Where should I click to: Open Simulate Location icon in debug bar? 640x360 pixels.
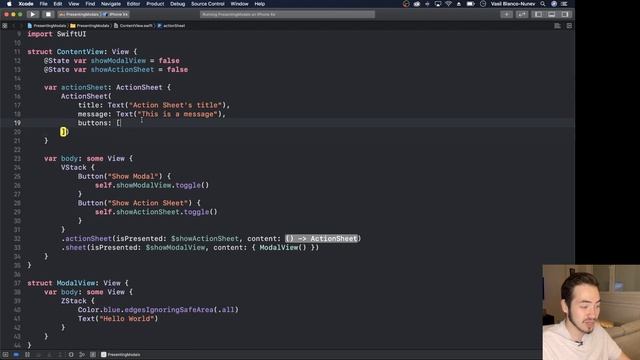click(x=93, y=355)
